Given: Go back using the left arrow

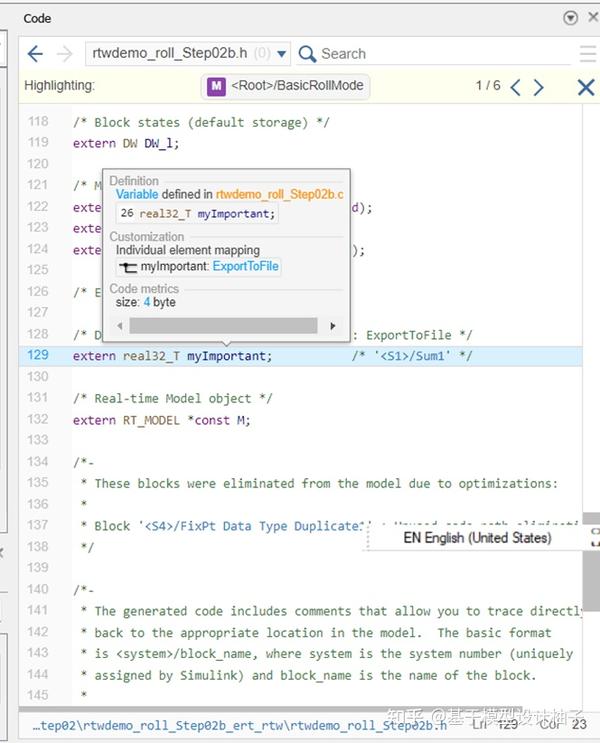Looking at the screenshot, I should (35, 54).
